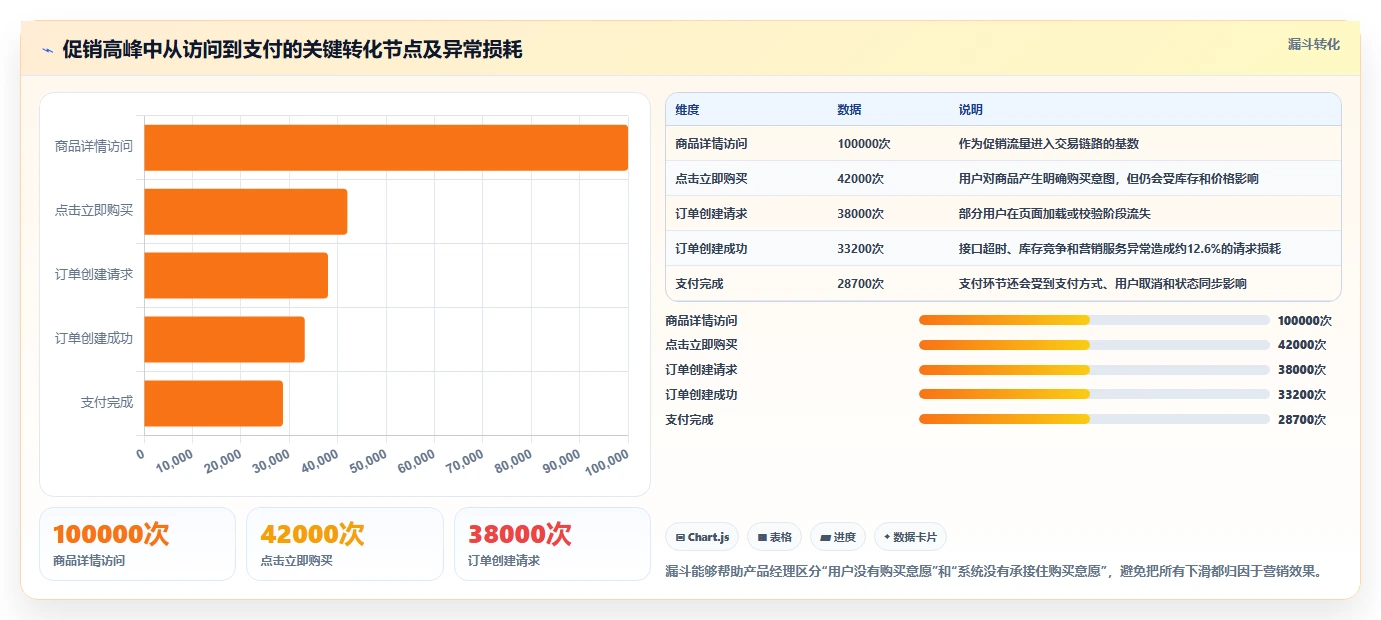Click the lightning icon before the title
The width and height of the screenshot is (1381, 620).
(x=47, y=50)
